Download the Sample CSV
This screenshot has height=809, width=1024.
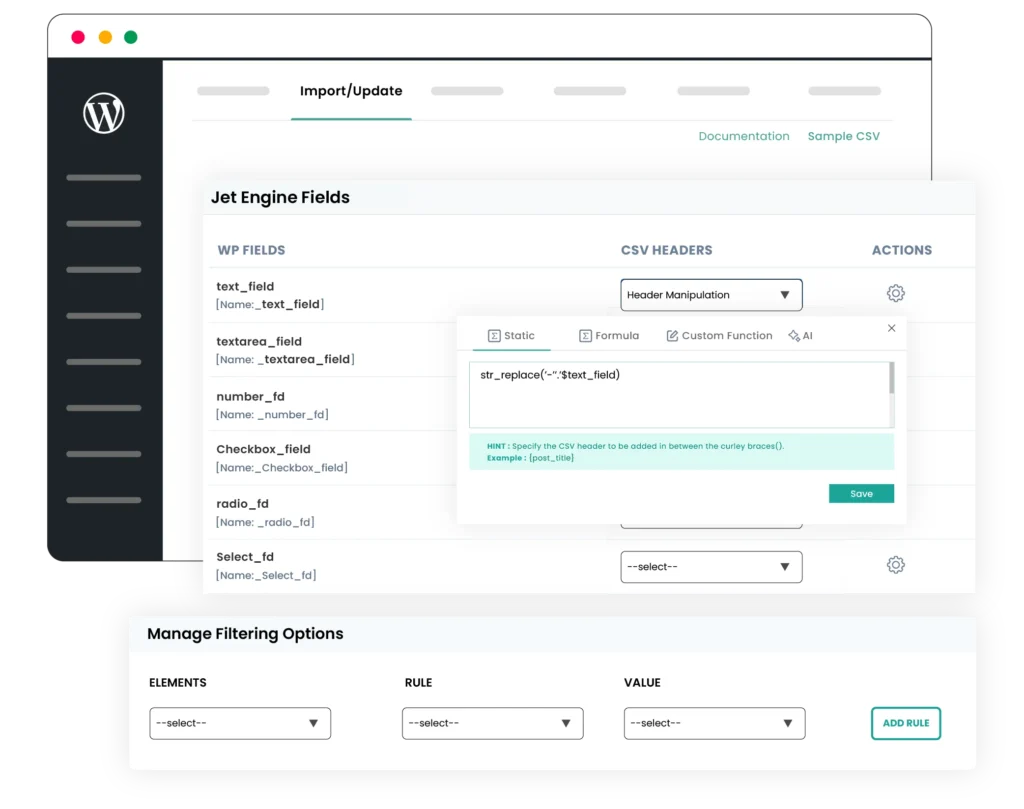coord(843,136)
